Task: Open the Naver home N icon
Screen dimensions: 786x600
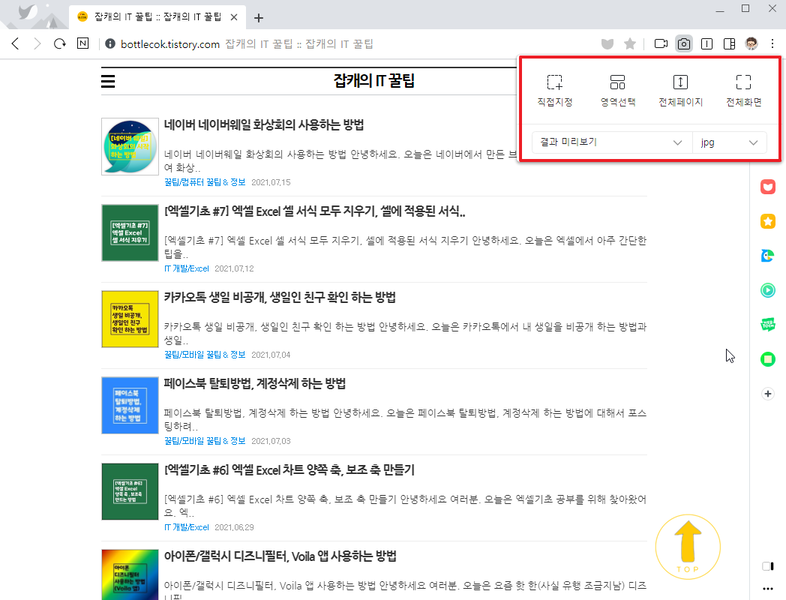Action: pyautogui.click(x=83, y=44)
